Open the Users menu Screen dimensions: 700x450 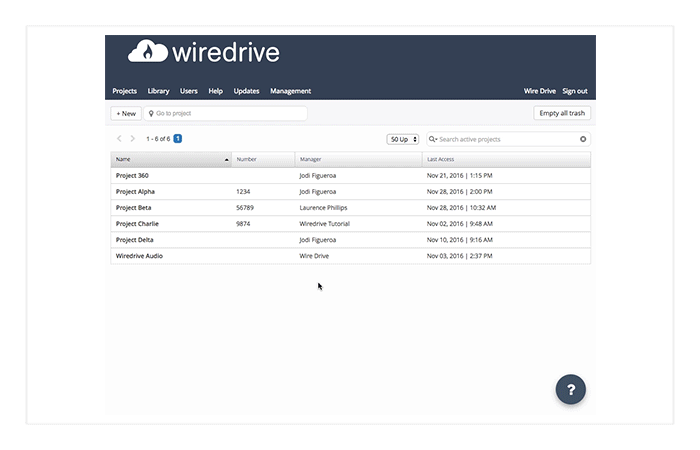tap(189, 91)
